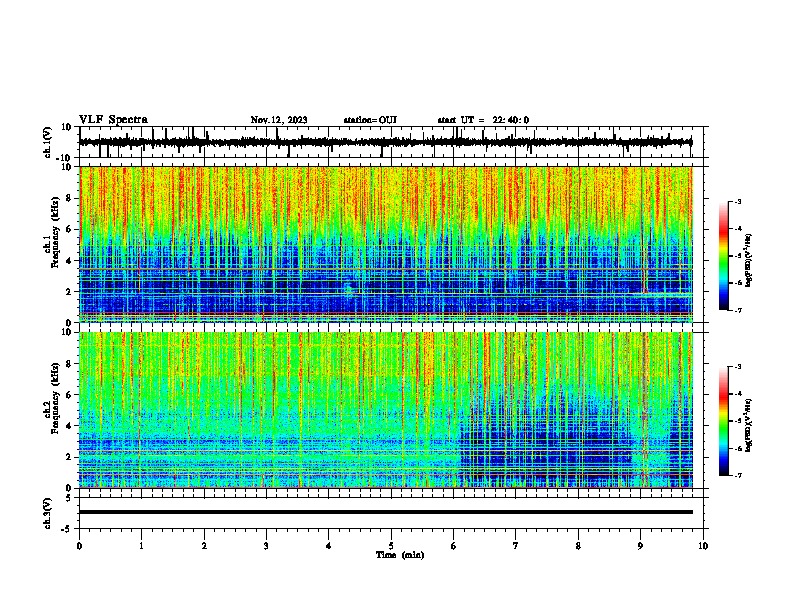Click the '-5' tick of ch.3(V) axis
Image resolution: width=792 pixels, height=612 pixels.
click(68, 529)
